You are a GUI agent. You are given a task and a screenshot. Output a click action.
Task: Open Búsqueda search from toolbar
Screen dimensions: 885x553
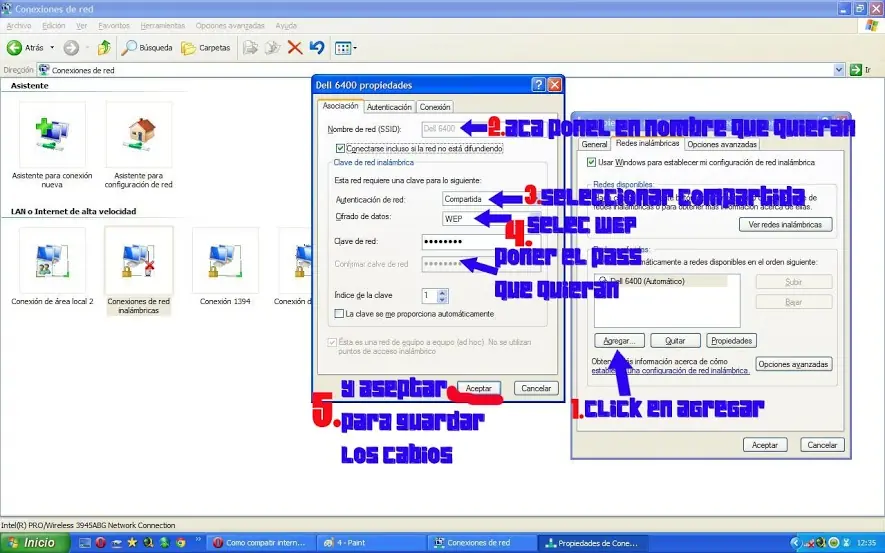tap(147, 48)
